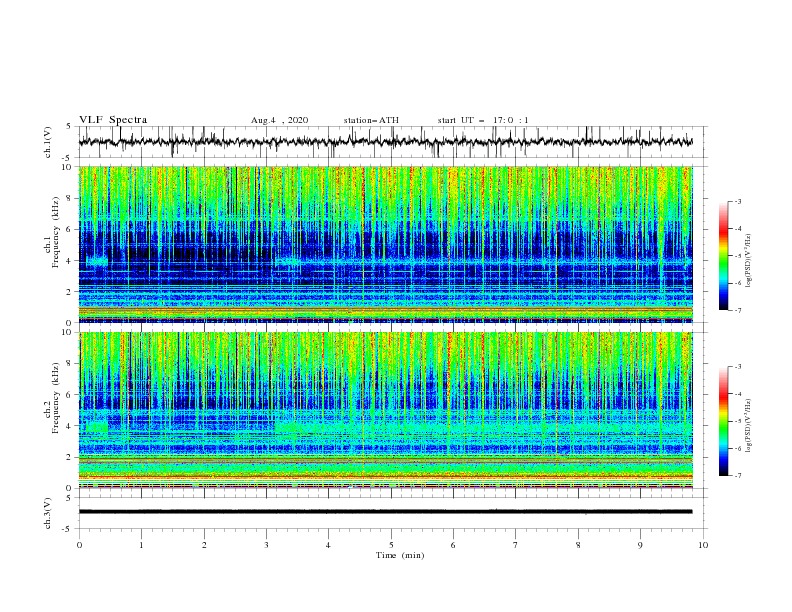
Task: Click the "10" label on the time axis
Action: pyautogui.click(x=703, y=545)
